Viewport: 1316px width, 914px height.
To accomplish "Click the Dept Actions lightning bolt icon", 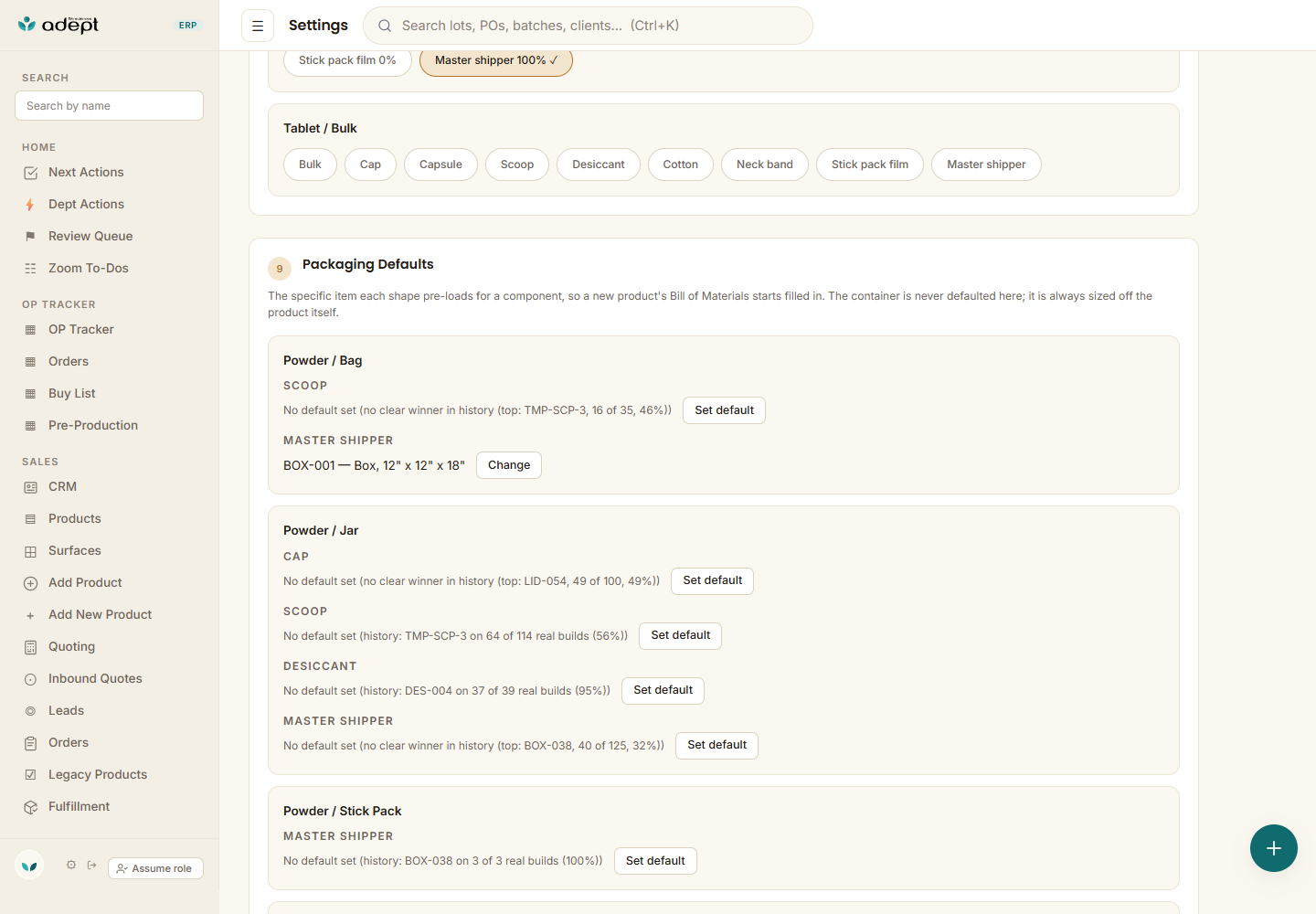I will pyautogui.click(x=30, y=205).
